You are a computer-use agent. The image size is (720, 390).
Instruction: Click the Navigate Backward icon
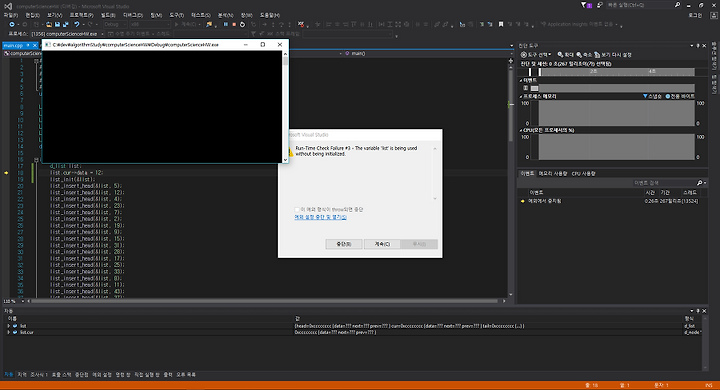12,24
